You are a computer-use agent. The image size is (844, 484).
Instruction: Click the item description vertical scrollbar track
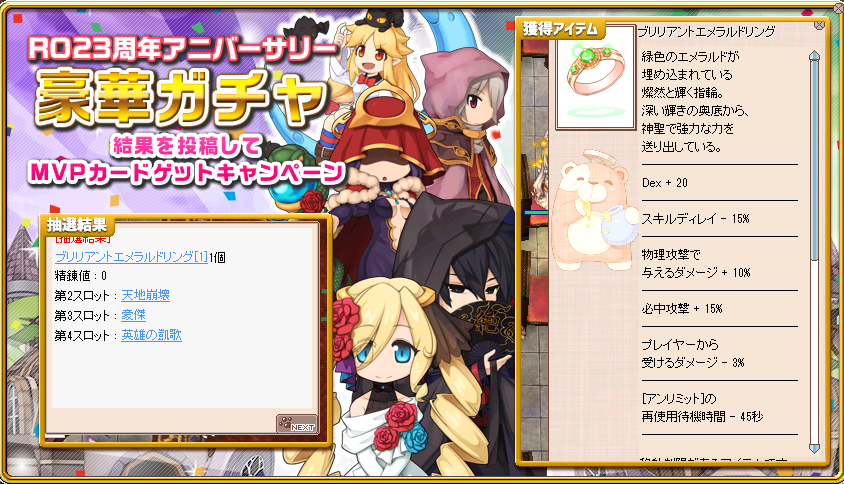(x=814, y=251)
